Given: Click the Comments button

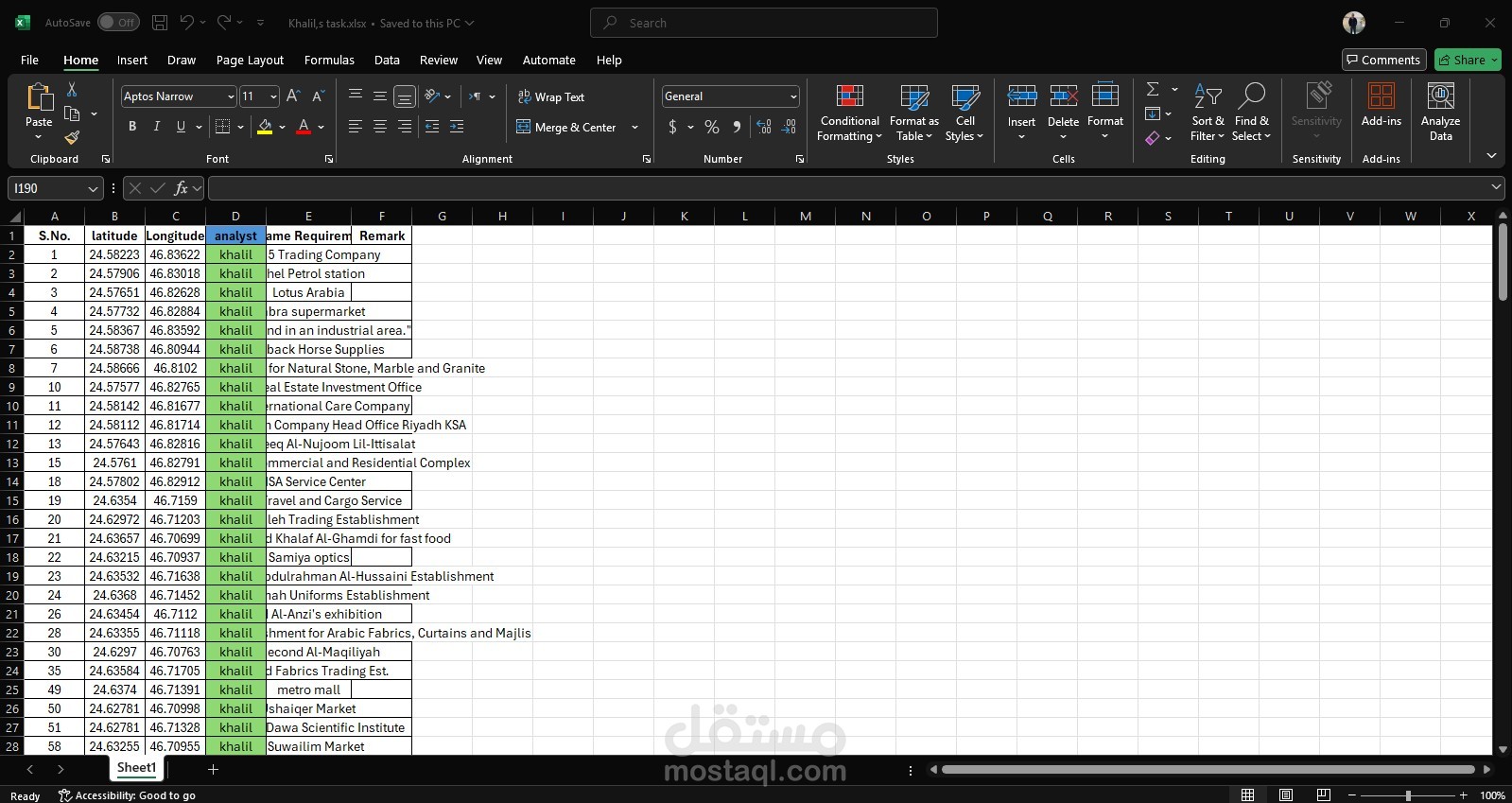Looking at the screenshot, I should tap(1383, 60).
